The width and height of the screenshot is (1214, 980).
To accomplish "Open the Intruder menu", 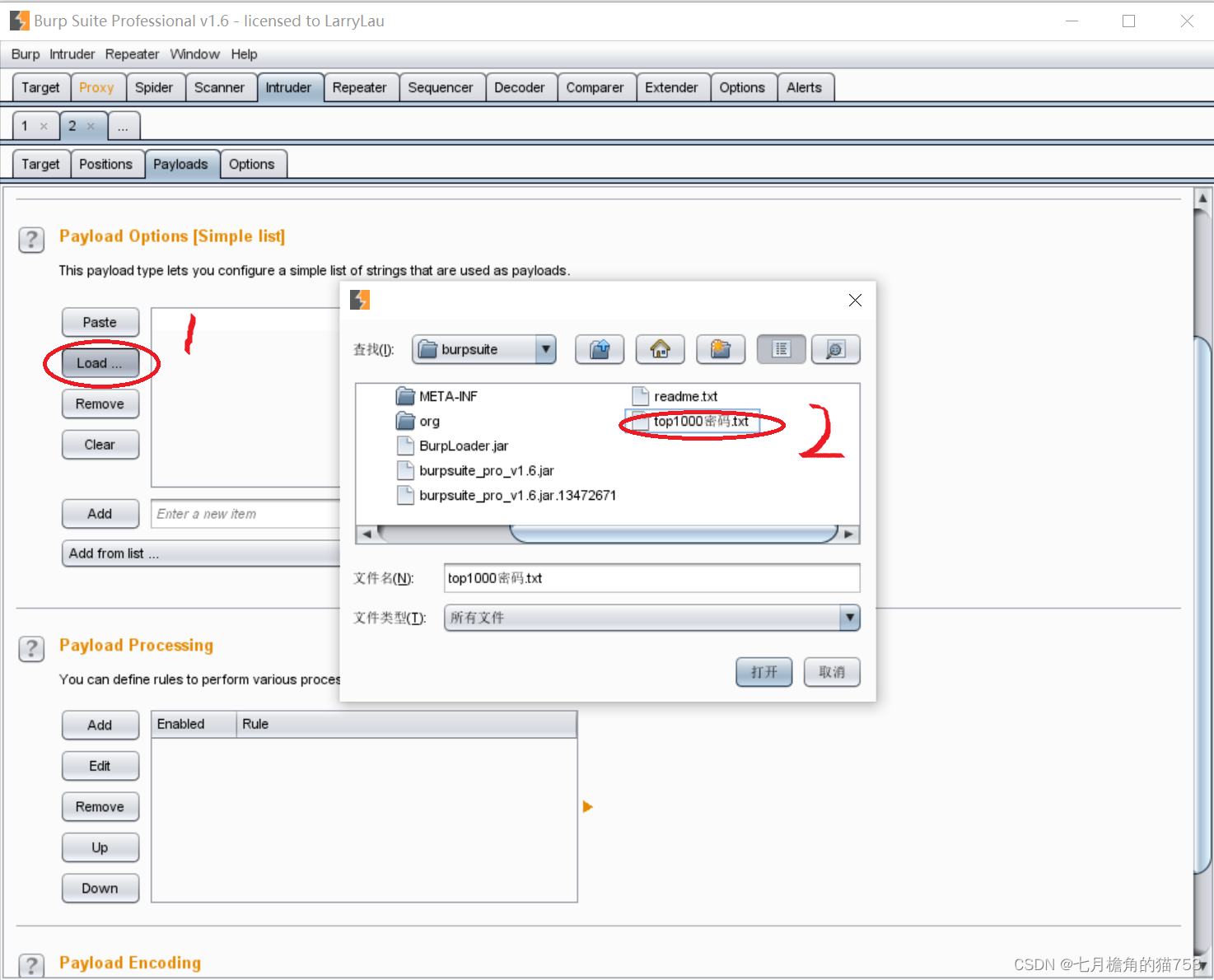I will coord(72,54).
